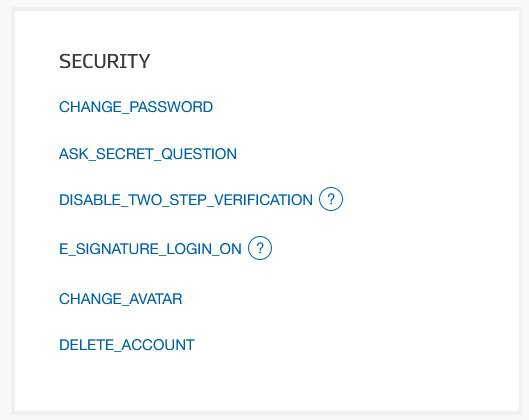Click the DELETE_ACCOUNT link
This screenshot has width=529, height=420.
(127, 345)
